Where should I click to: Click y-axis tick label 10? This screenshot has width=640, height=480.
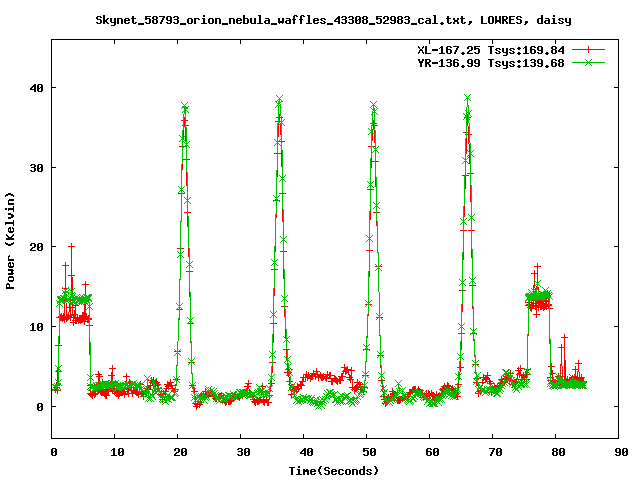point(37,327)
